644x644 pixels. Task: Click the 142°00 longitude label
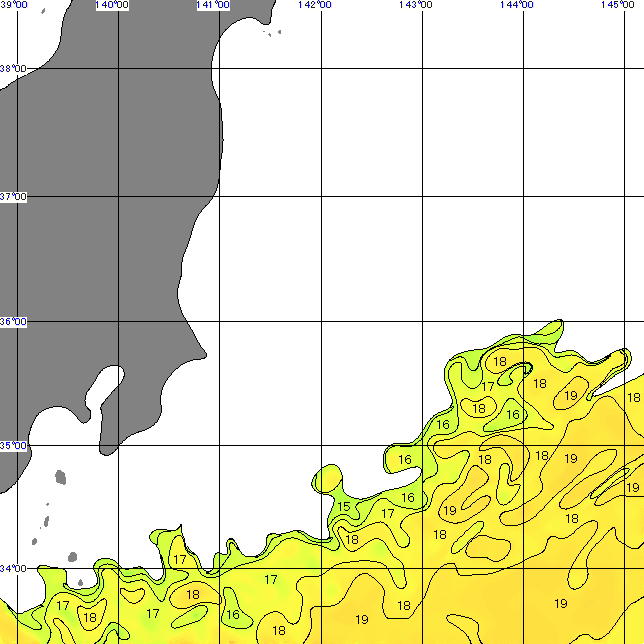coord(314,5)
